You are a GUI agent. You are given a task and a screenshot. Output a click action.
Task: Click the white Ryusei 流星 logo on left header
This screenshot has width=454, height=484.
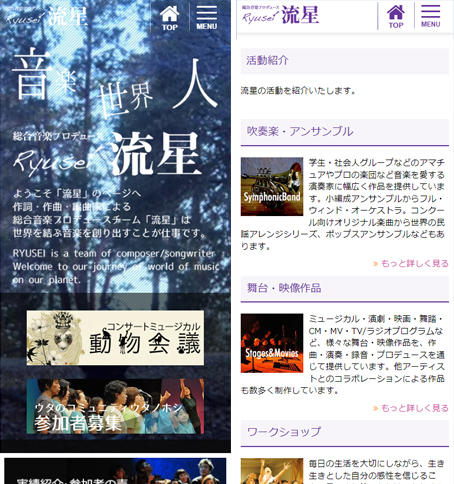[47, 16]
